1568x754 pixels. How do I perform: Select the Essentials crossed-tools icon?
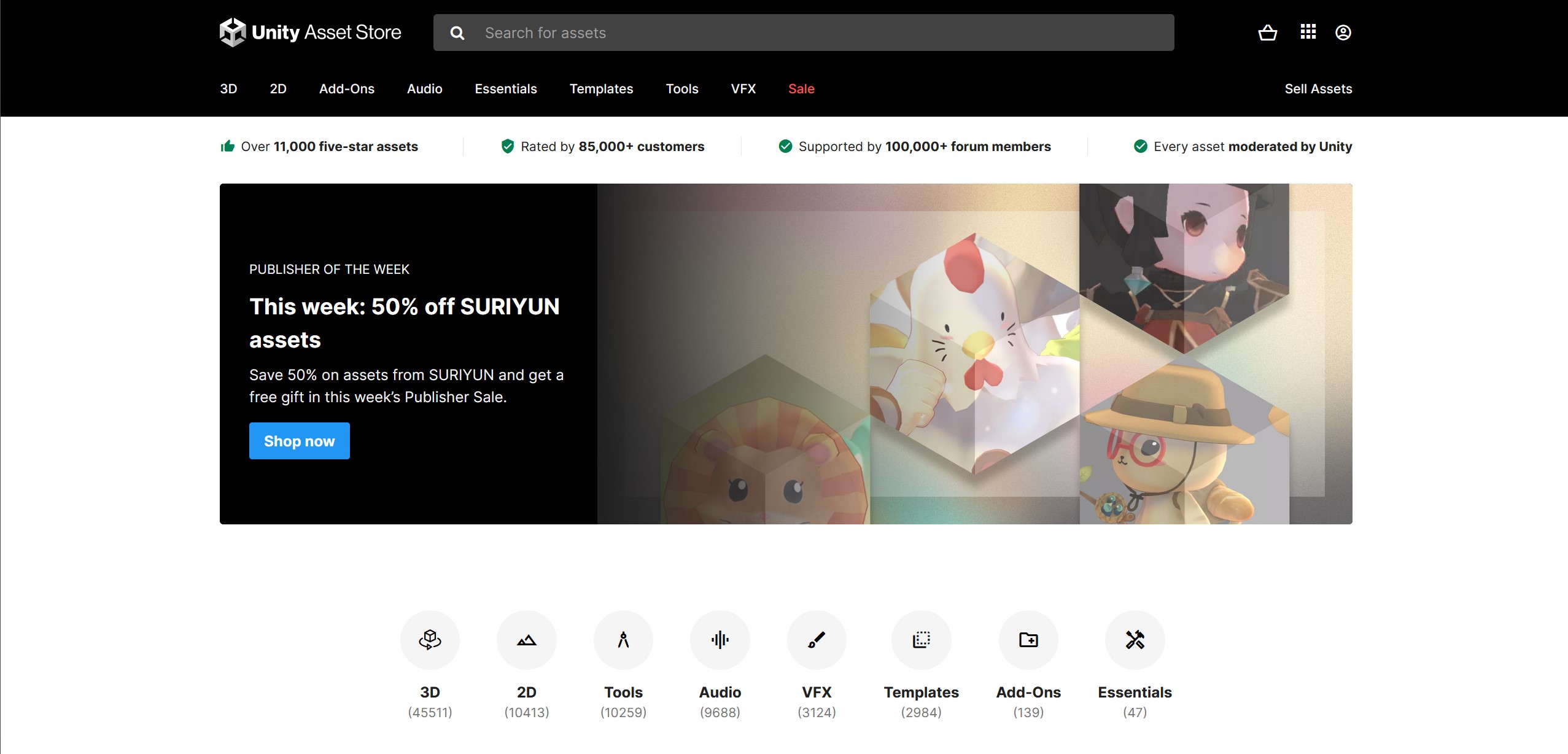point(1133,640)
